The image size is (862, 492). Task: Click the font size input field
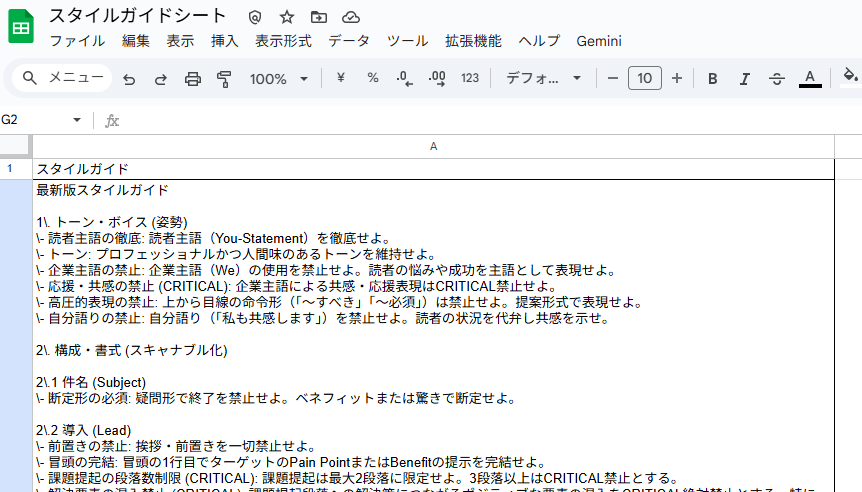pyautogui.click(x=645, y=79)
